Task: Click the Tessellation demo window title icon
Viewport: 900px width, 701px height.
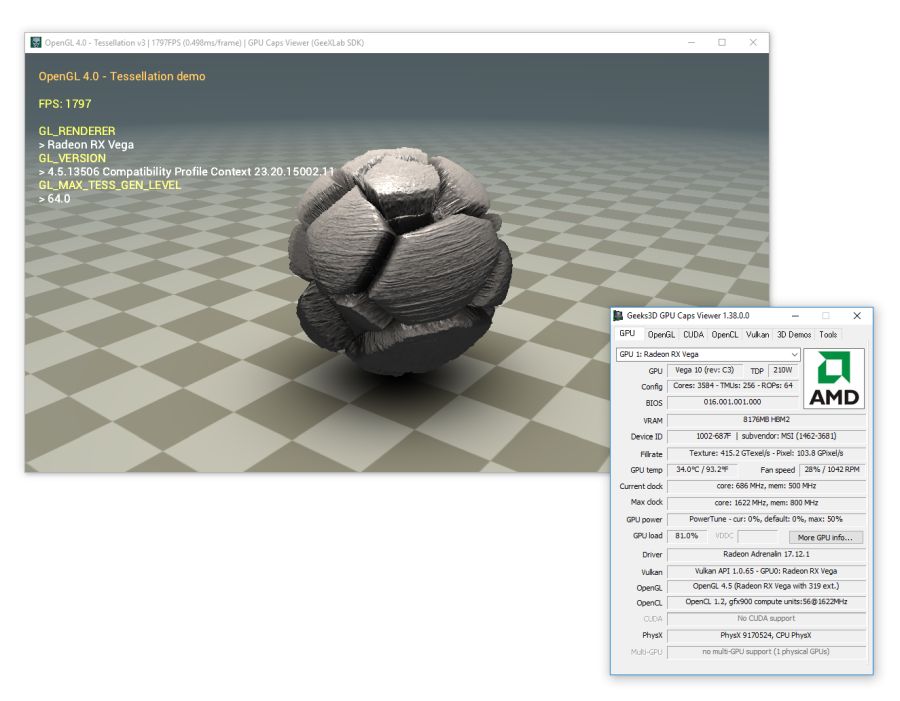Action: (36, 42)
